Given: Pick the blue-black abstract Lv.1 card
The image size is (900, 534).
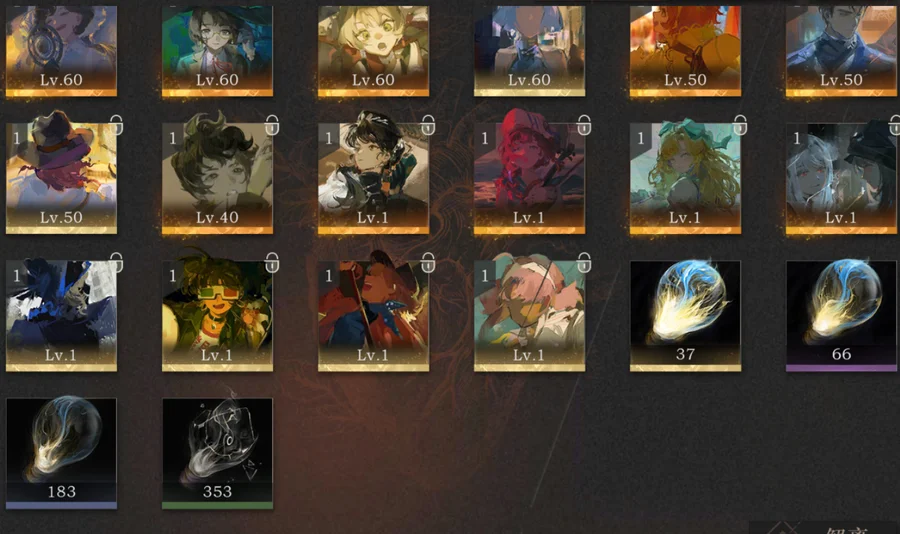Looking at the screenshot, I should pos(61,316).
